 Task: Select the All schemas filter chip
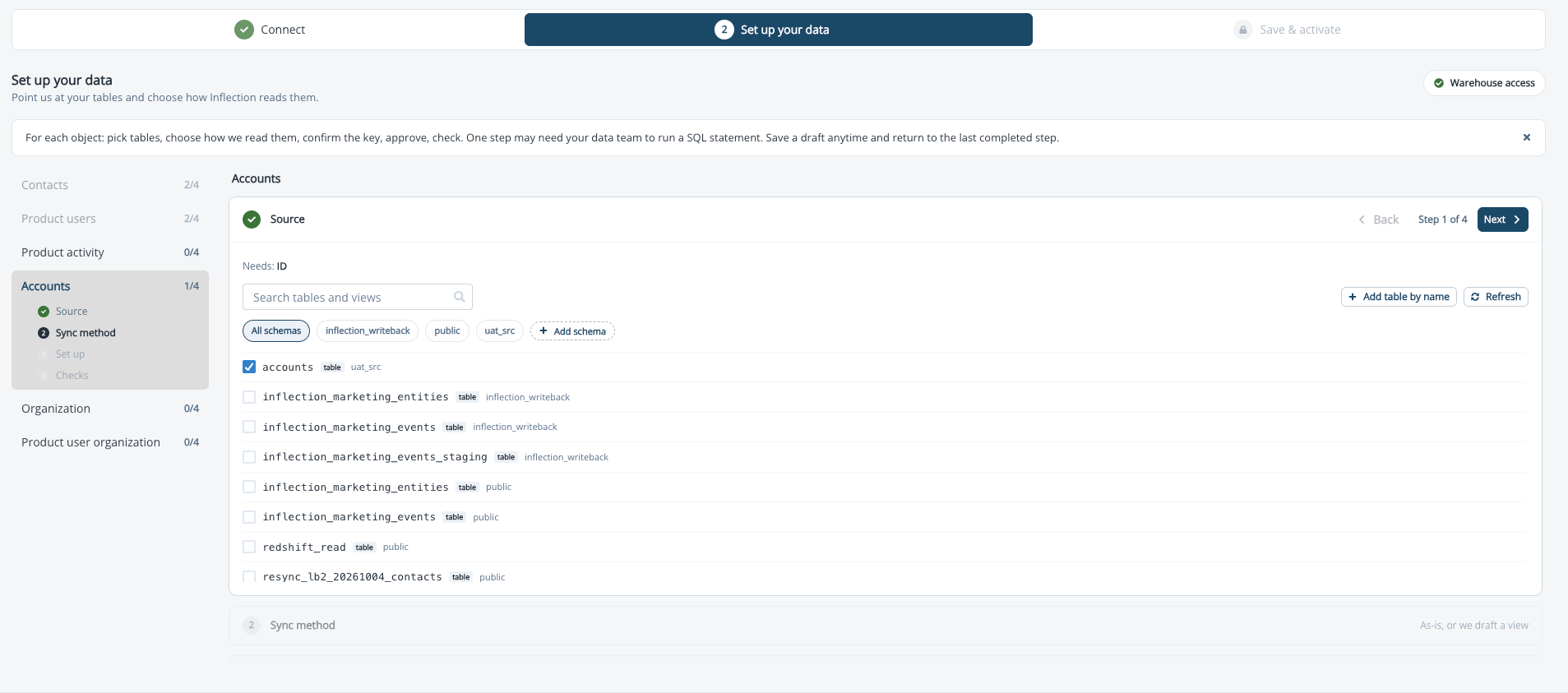coord(276,330)
